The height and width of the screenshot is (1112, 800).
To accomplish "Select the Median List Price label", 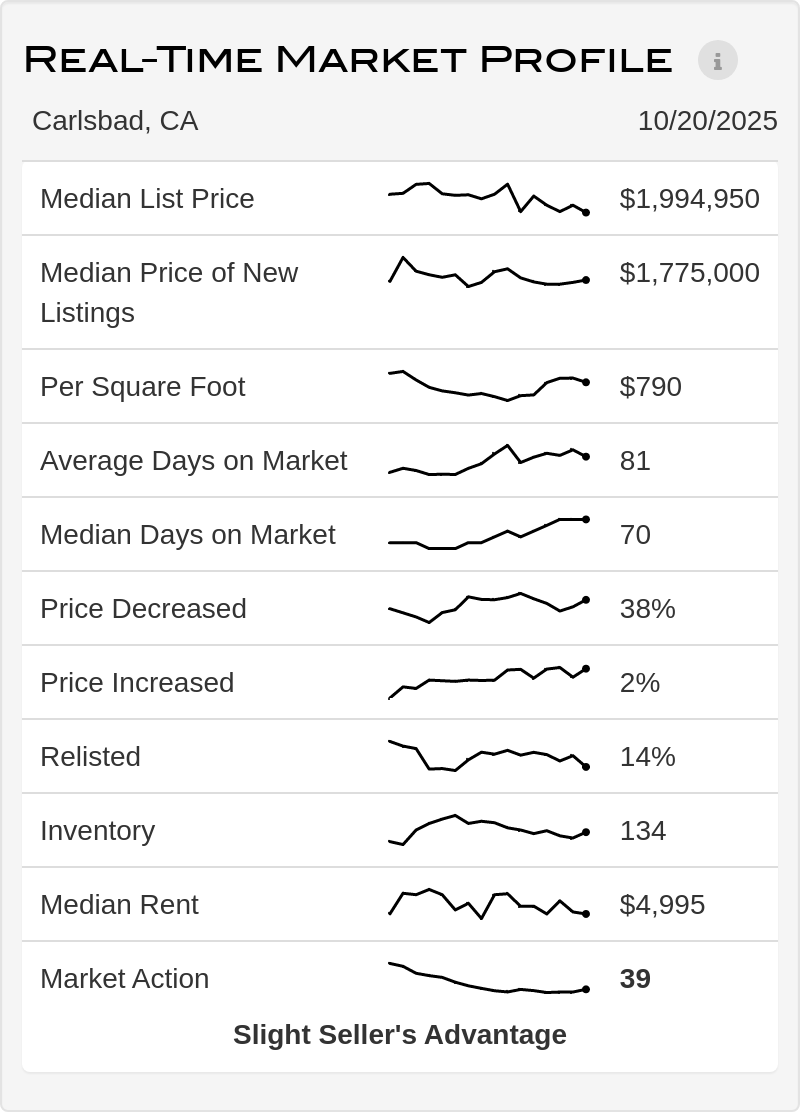I will 147,198.
